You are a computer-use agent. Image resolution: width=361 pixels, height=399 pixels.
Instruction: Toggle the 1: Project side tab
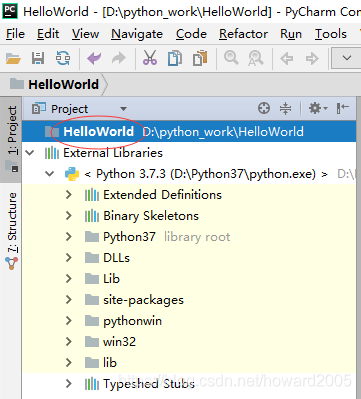(x=12, y=139)
